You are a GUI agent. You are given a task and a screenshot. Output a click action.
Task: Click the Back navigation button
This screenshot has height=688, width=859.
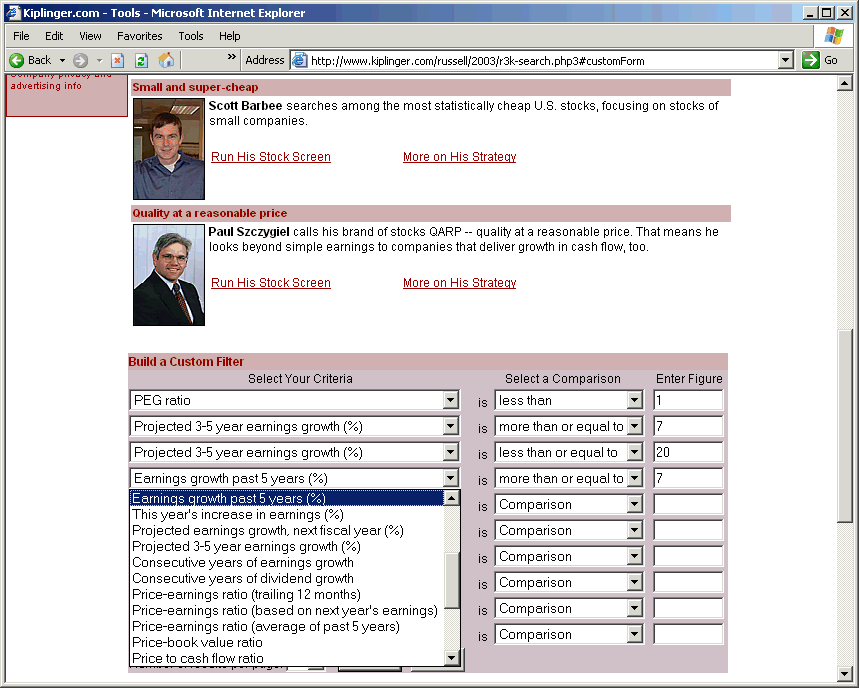(30, 60)
